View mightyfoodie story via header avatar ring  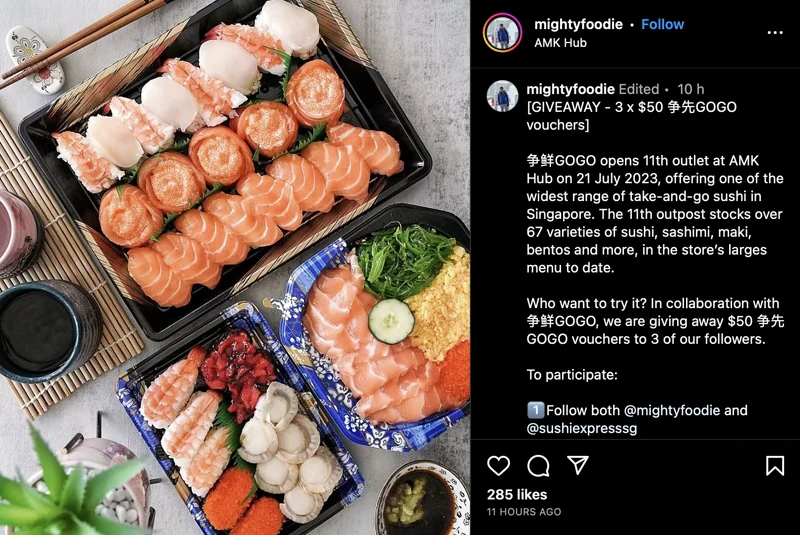pos(503,33)
